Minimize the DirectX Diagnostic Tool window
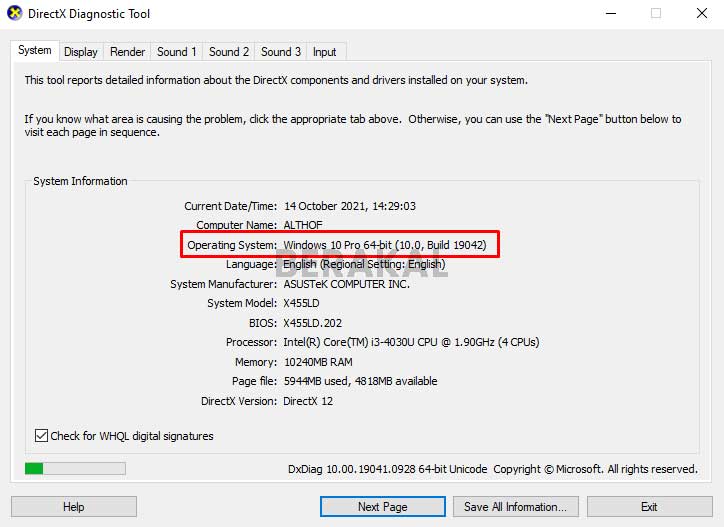This screenshot has height=527, width=724. pyautogui.click(x=610, y=14)
